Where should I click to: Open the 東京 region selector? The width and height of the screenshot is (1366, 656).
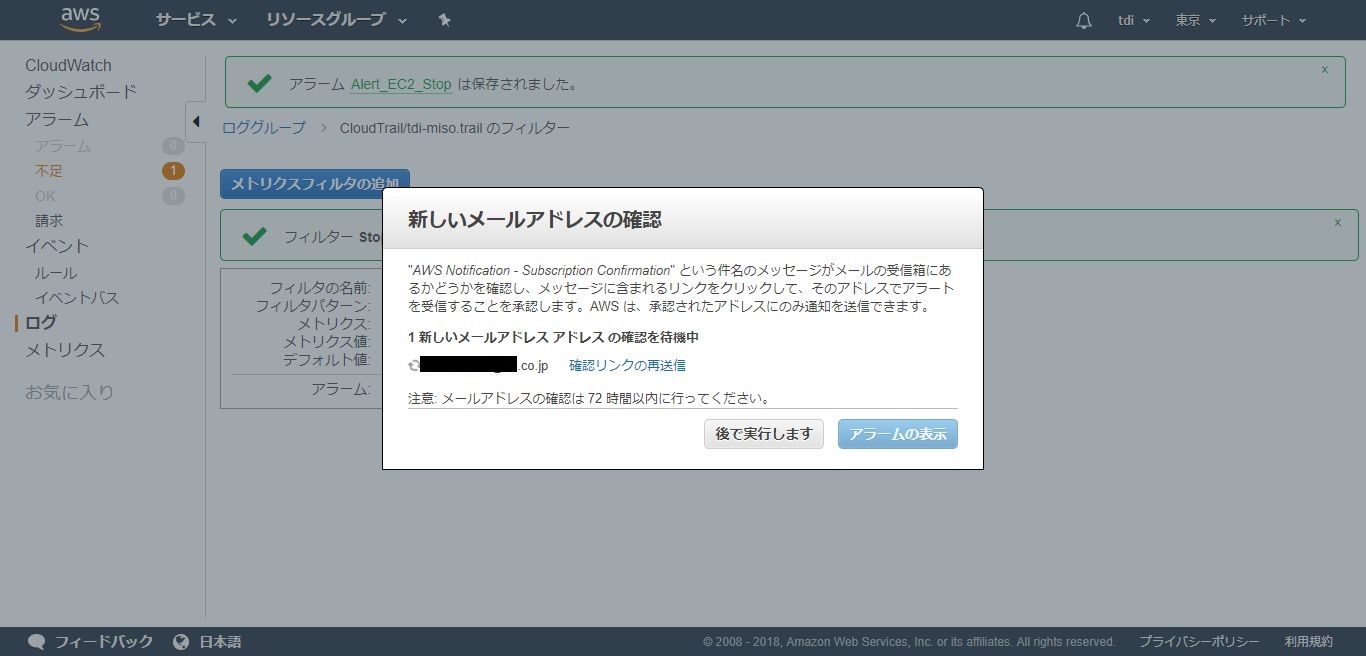click(1195, 21)
